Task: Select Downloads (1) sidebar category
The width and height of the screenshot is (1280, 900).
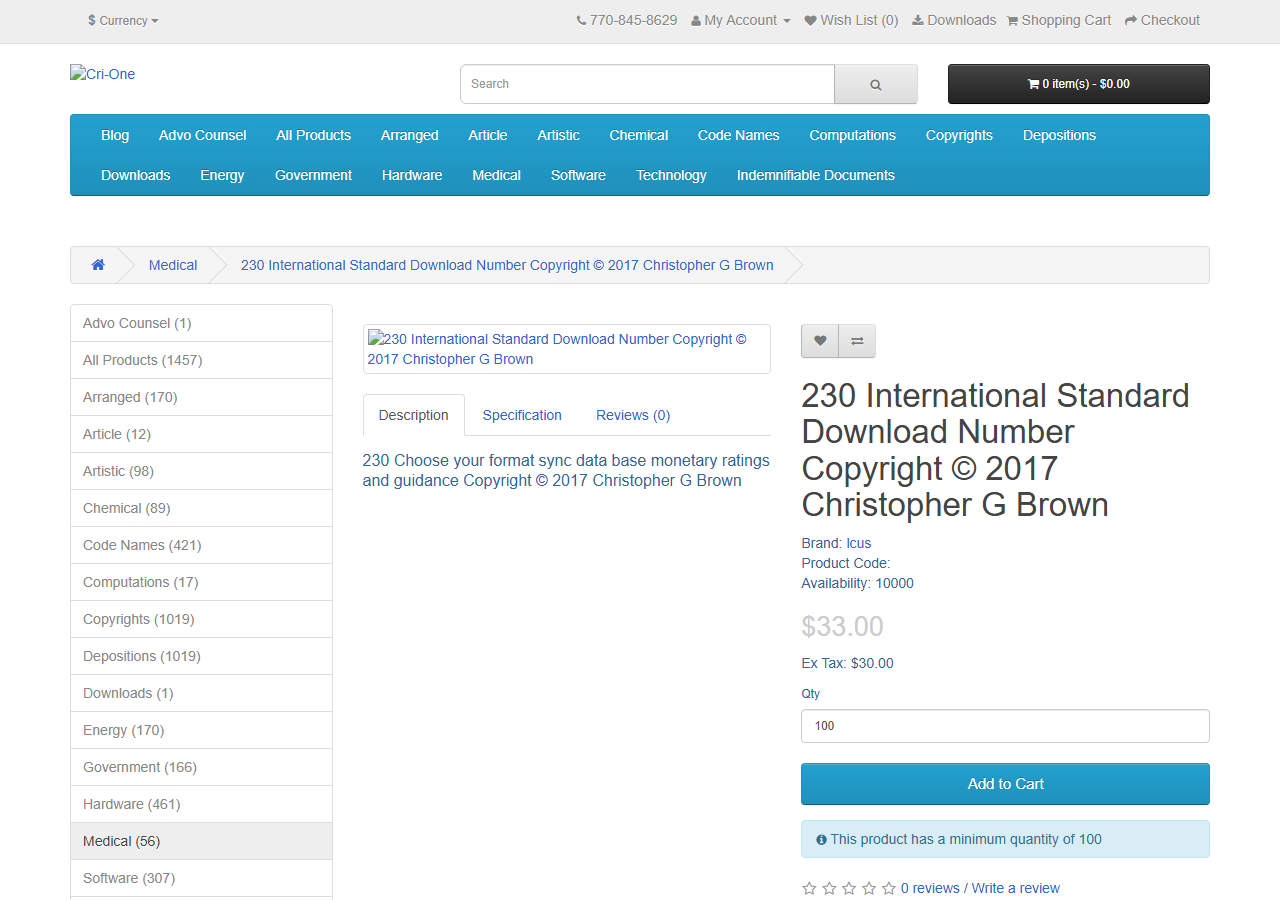Action: 201,693
